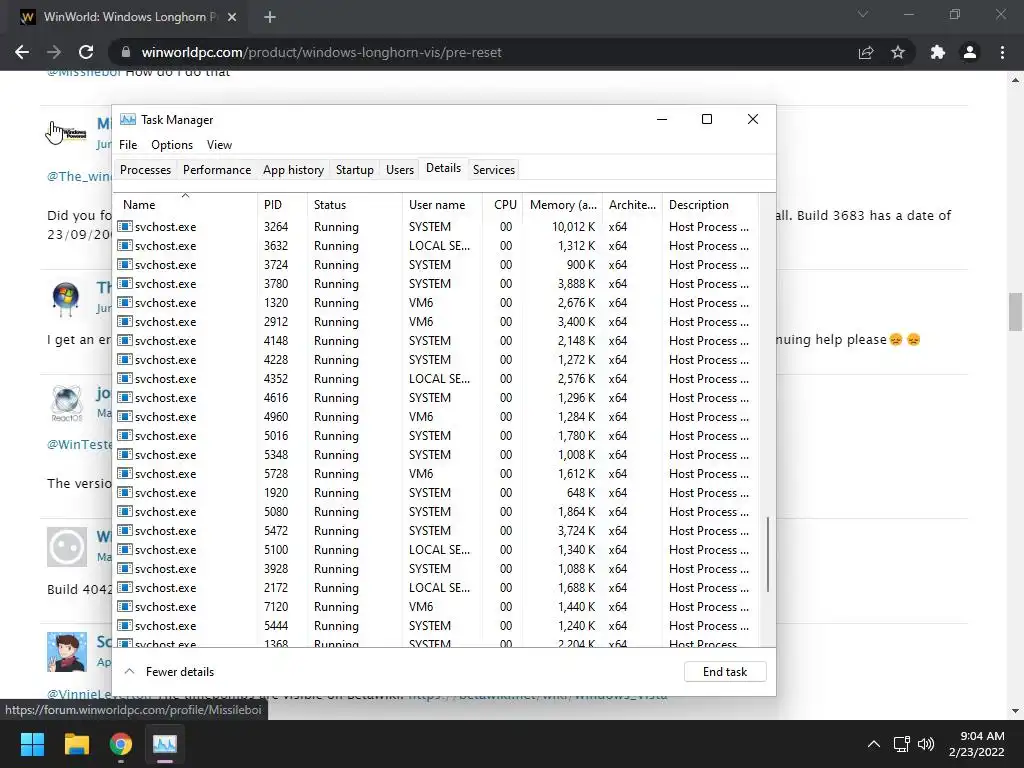This screenshot has height=768, width=1024.
Task: Select svchost.exe row with PID 5100
Action: pyautogui.click(x=436, y=549)
